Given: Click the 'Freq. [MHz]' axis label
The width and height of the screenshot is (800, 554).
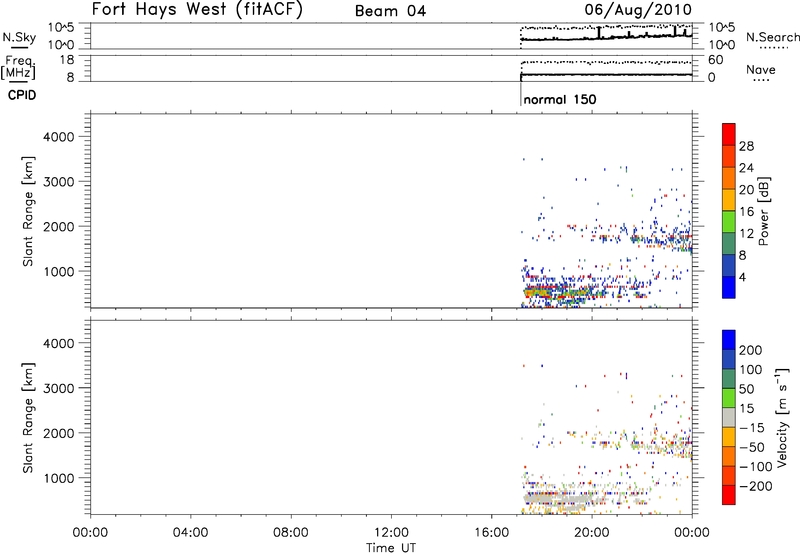Looking at the screenshot, I should 19,67.
